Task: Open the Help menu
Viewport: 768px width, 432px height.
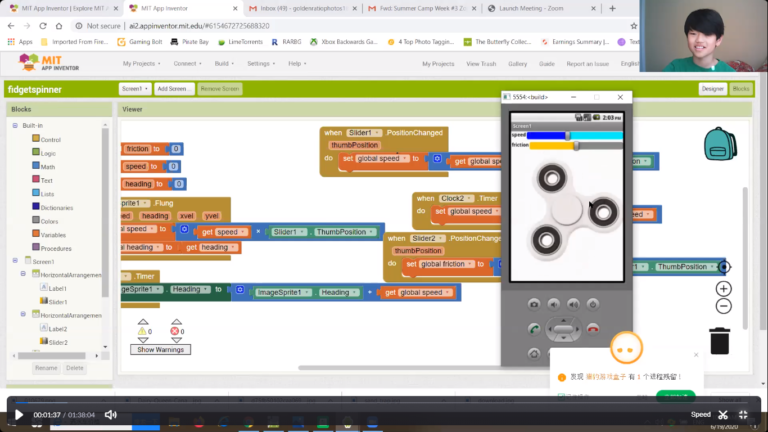Action: [297, 64]
